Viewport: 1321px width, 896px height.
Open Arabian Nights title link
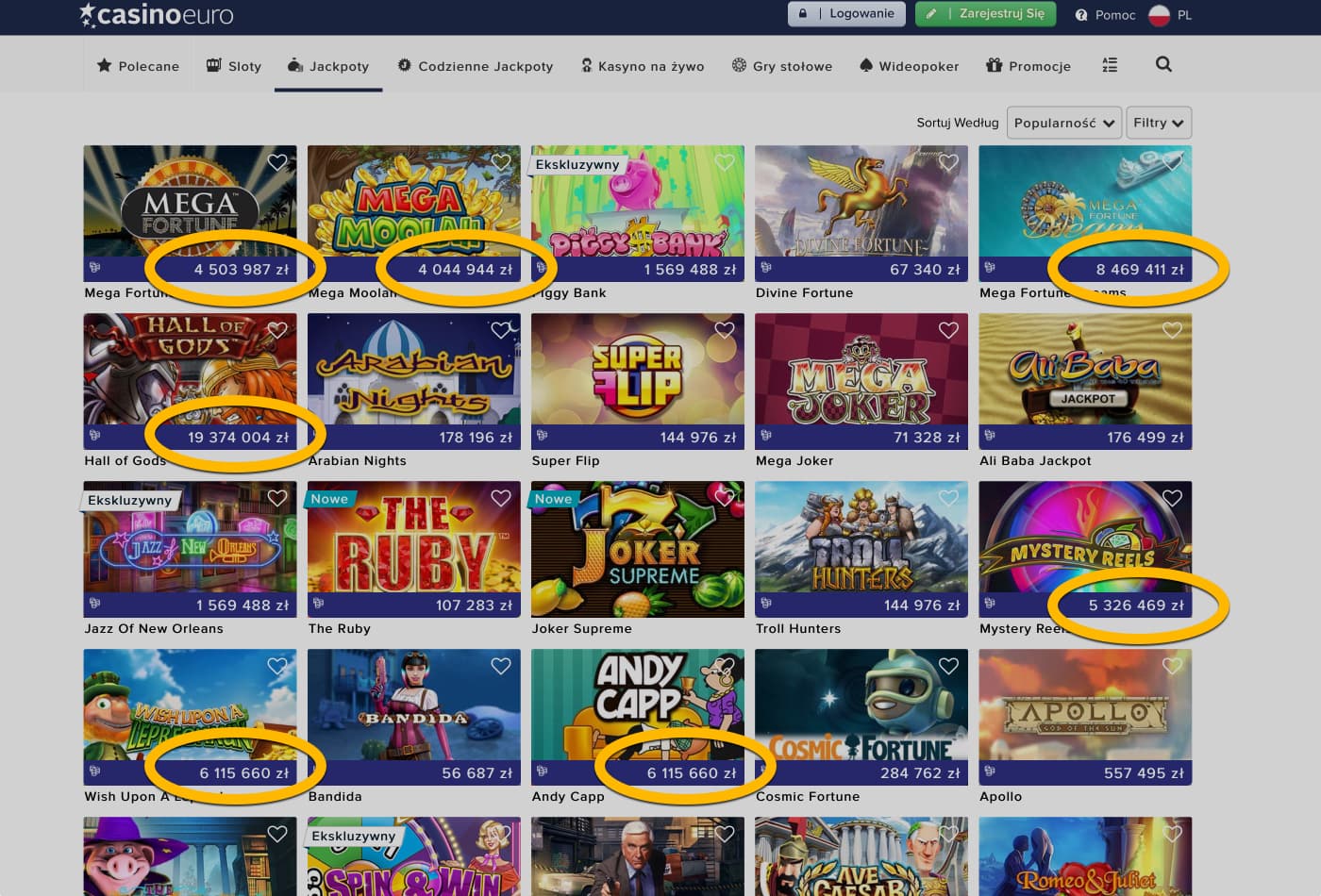click(x=358, y=461)
